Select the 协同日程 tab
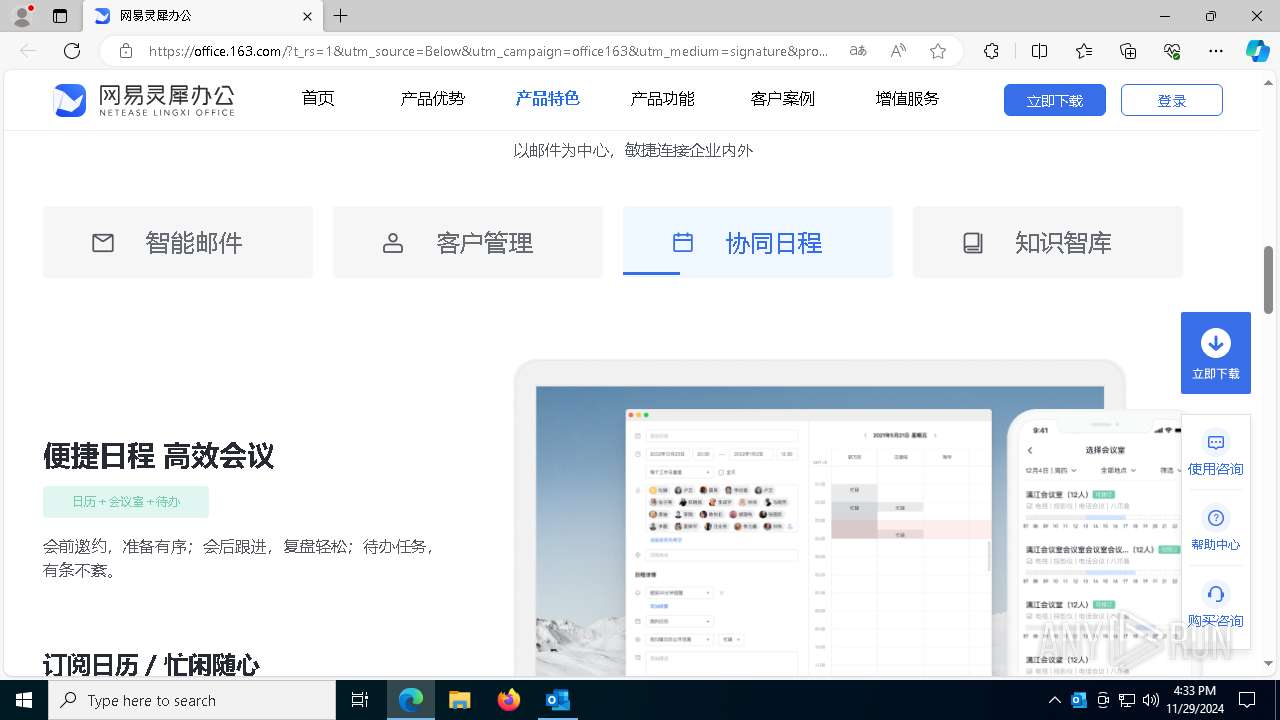The height and width of the screenshot is (720, 1280). (x=758, y=242)
